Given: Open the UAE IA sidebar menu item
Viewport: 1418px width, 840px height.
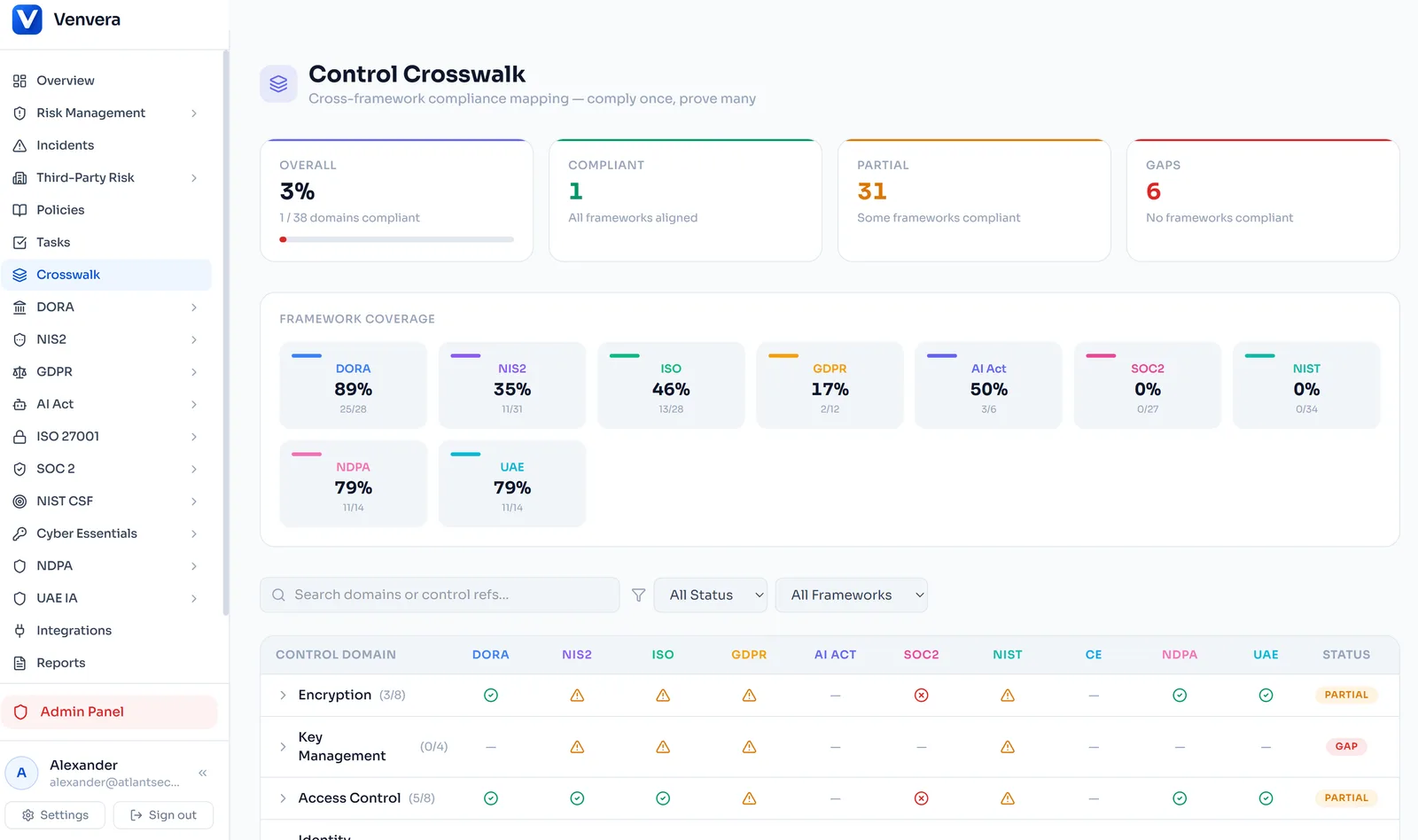Looking at the screenshot, I should click(x=106, y=598).
